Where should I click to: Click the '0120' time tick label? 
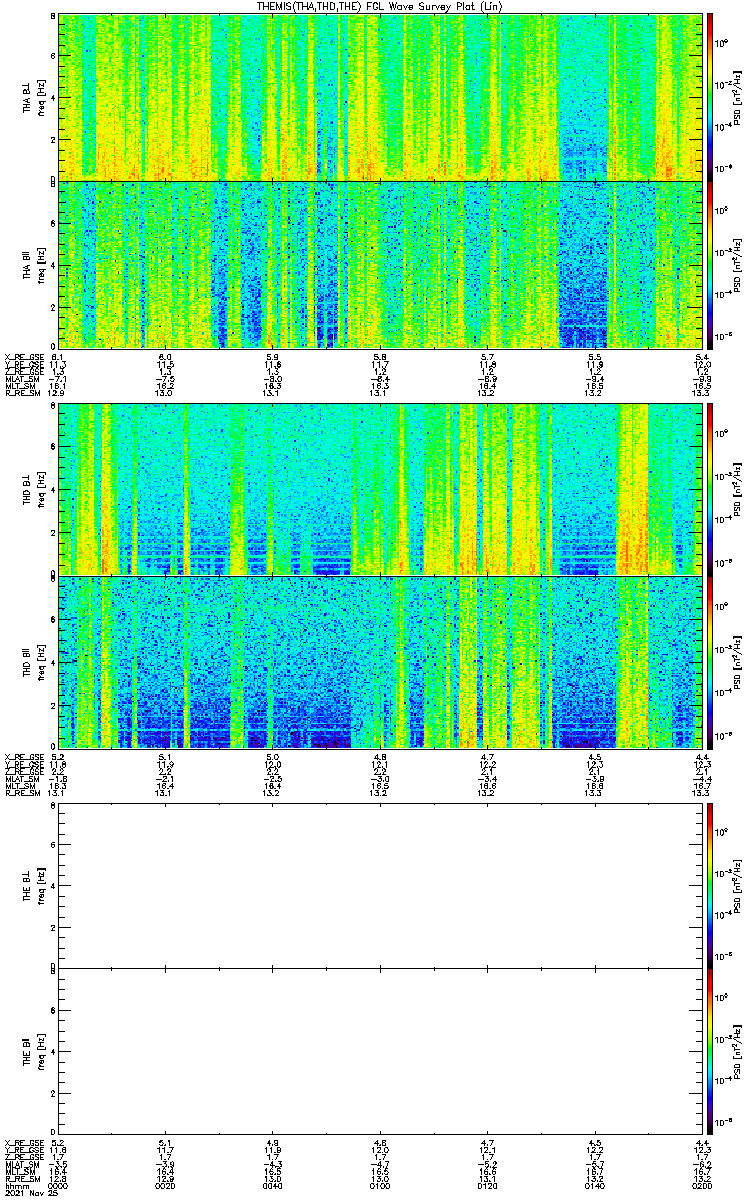[486, 1186]
